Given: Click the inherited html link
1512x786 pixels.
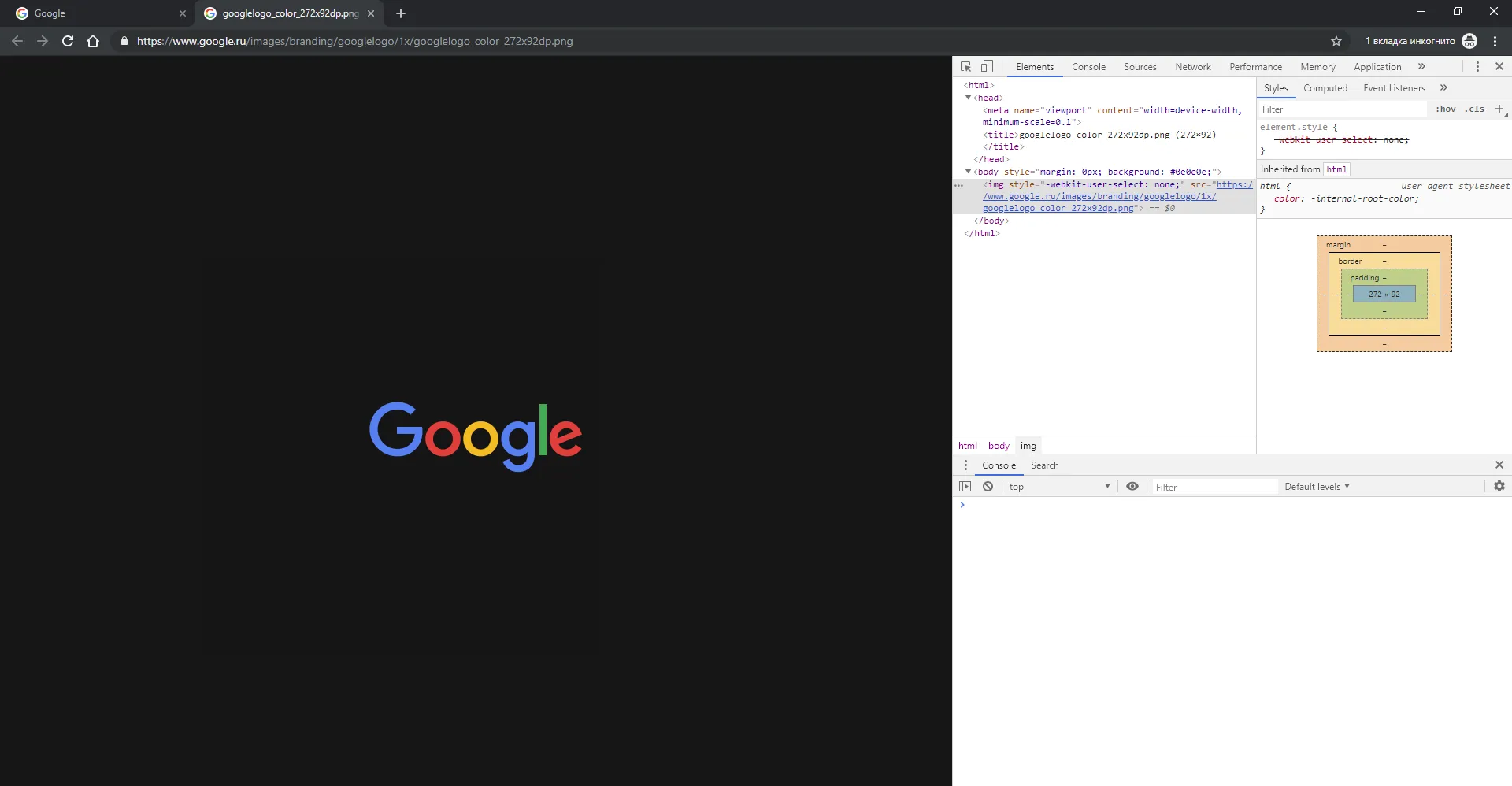Looking at the screenshot, I should coord(1336,169).
